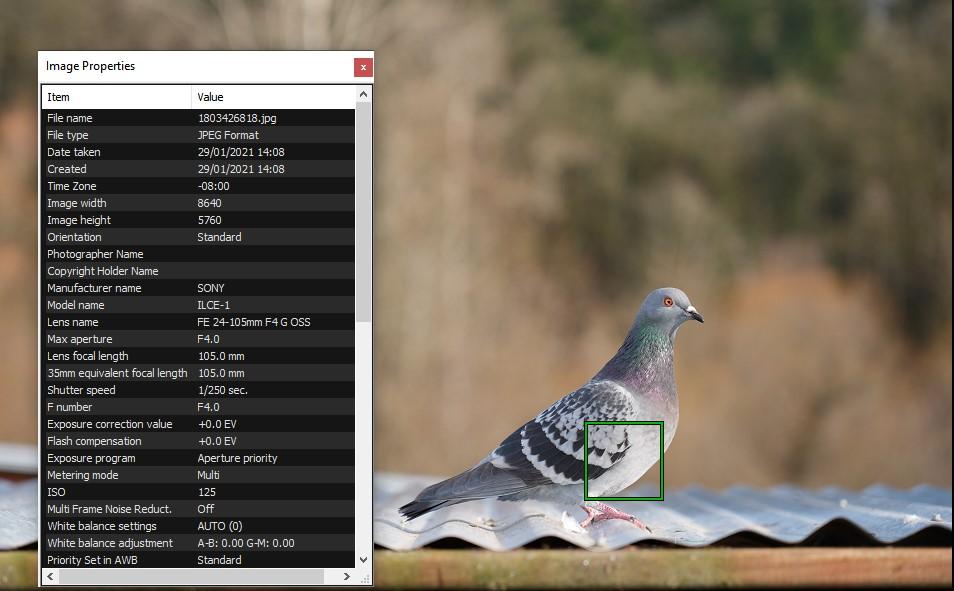Select the Max aperture label
The image size is (954, 591).
click(x=80, y=339)
